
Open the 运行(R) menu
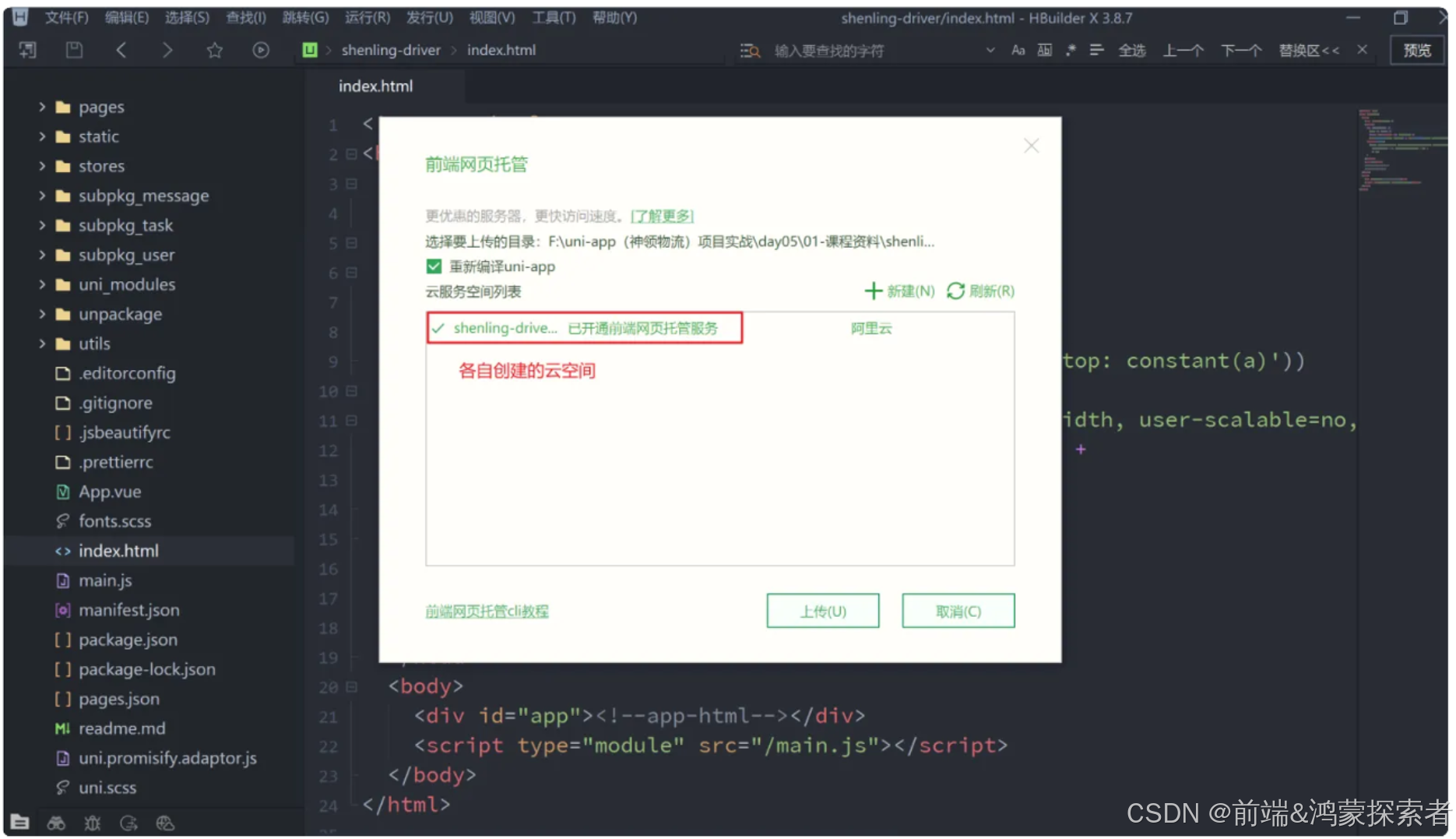point(368,17)
